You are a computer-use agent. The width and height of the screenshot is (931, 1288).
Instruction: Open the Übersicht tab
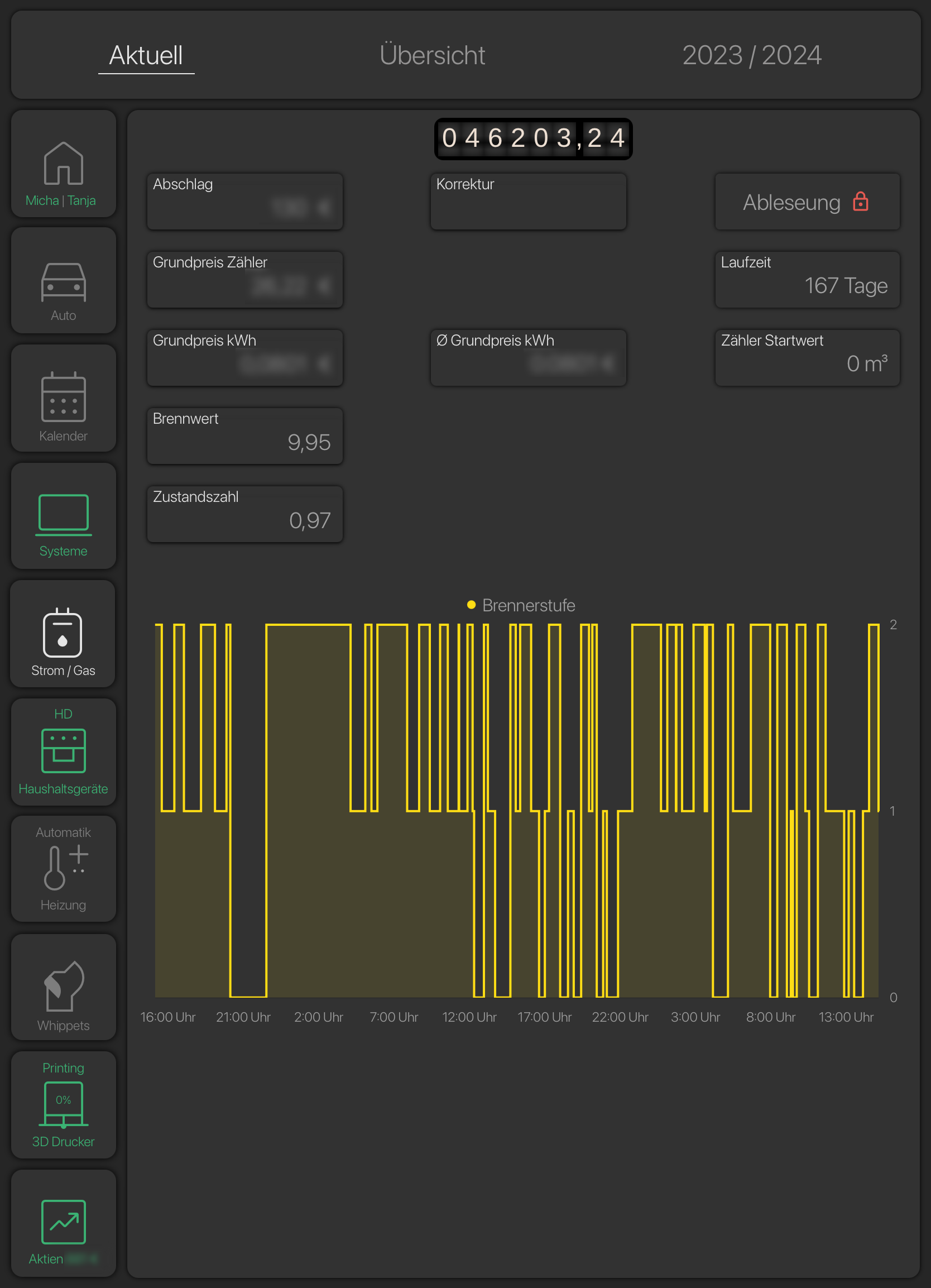pos(432,55)
